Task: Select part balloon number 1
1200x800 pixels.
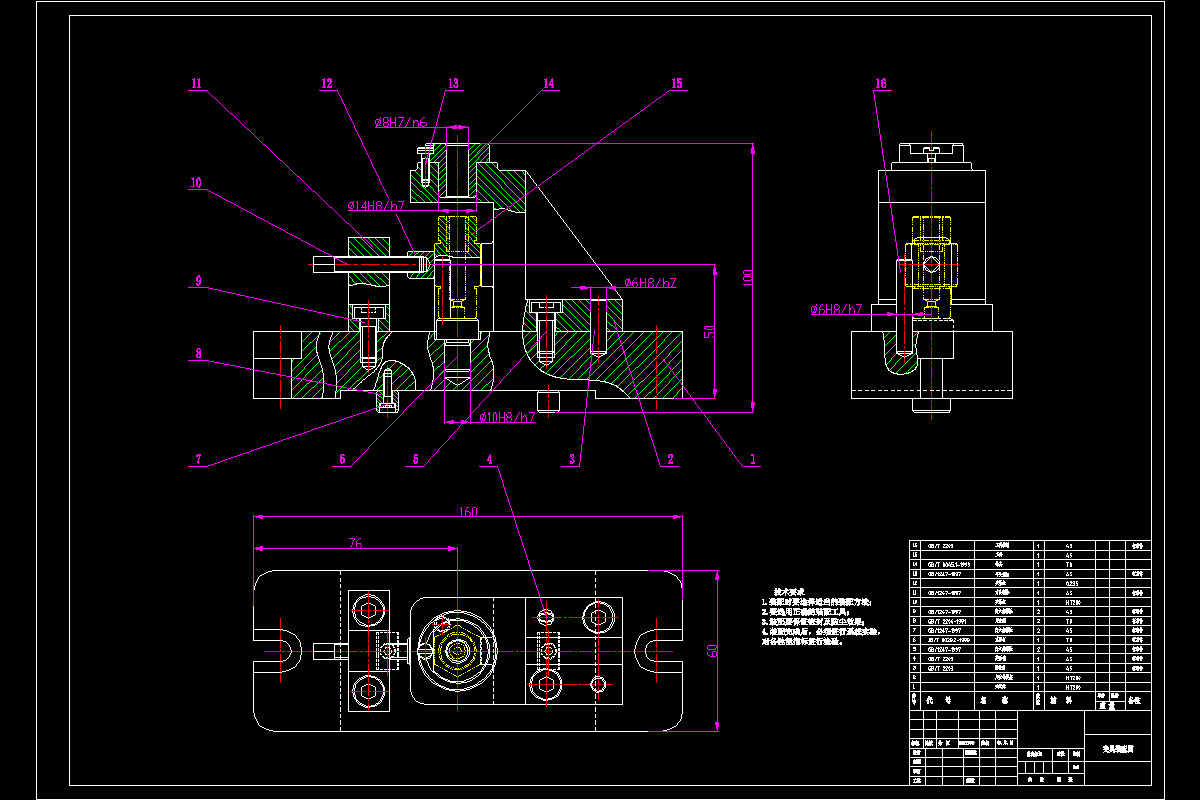Action: pos(751,459)
